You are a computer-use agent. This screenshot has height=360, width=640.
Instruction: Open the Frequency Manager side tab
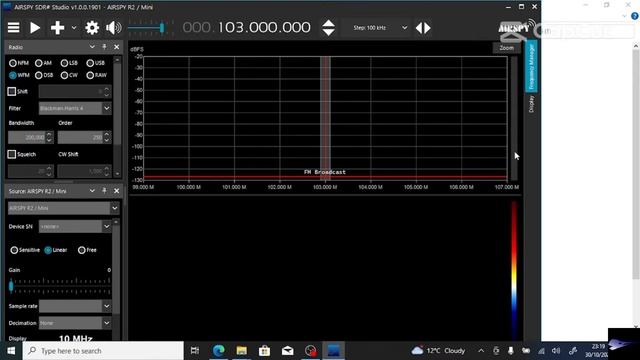pos(531,67)
